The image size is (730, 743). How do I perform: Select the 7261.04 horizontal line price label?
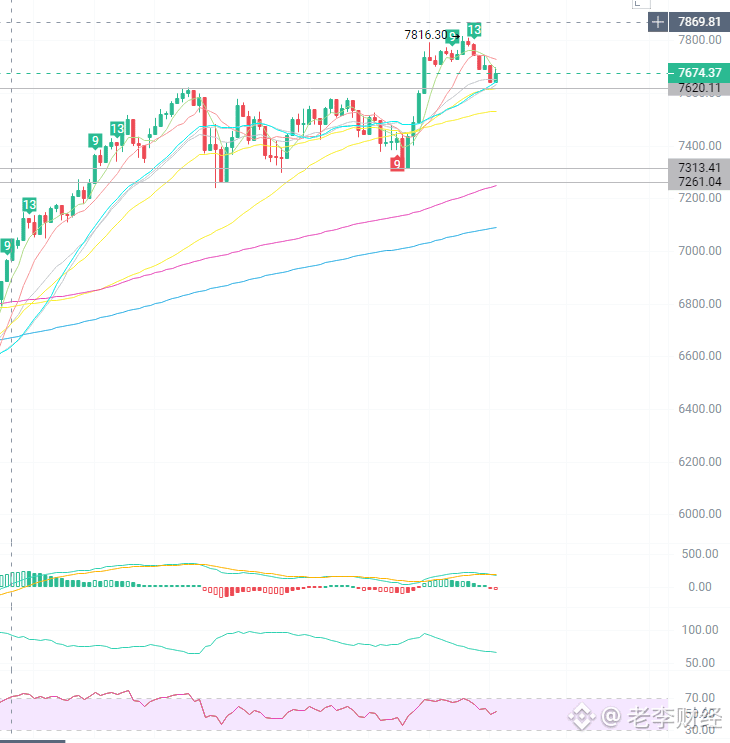coord(699,182)
